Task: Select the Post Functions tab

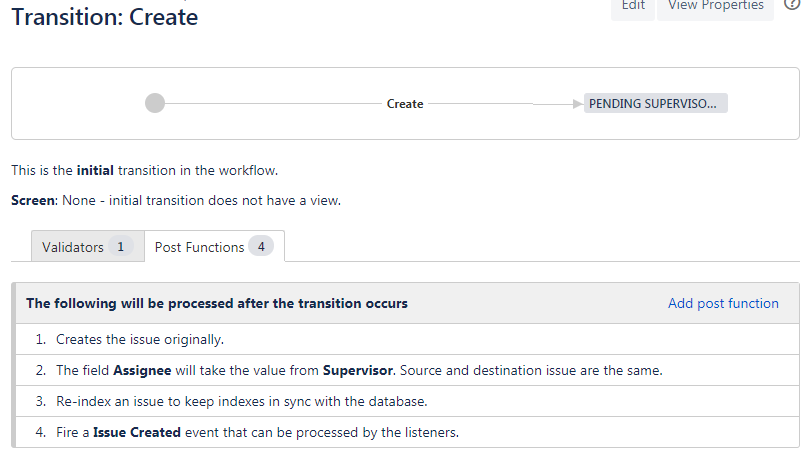Action: click(x=214, y=246)
